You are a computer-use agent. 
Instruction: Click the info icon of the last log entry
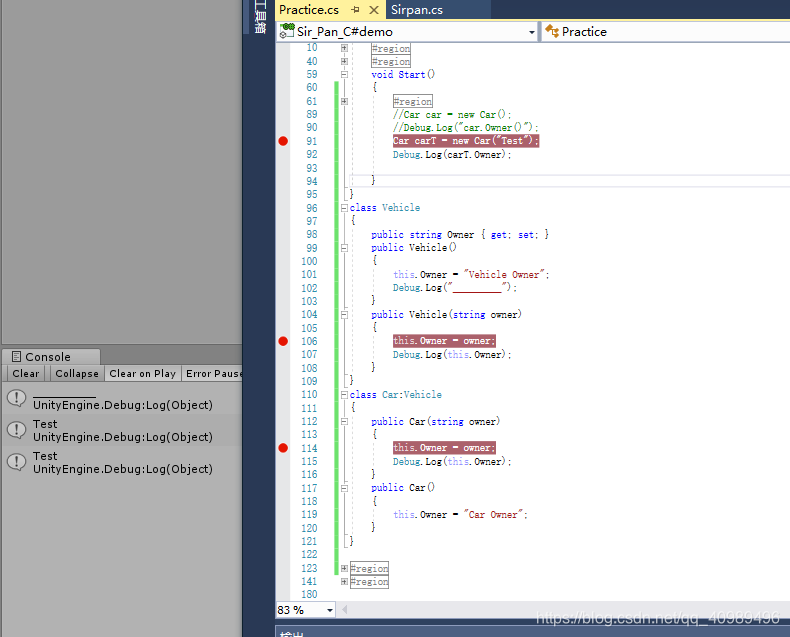pos(17,462)
